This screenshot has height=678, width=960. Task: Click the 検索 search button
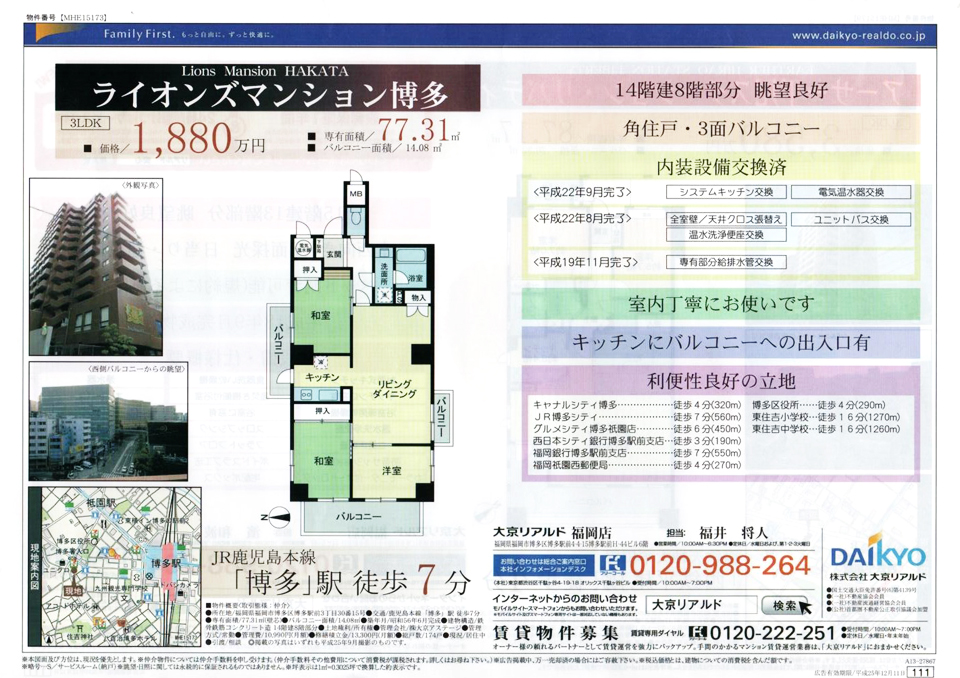(x=786, y=605)
